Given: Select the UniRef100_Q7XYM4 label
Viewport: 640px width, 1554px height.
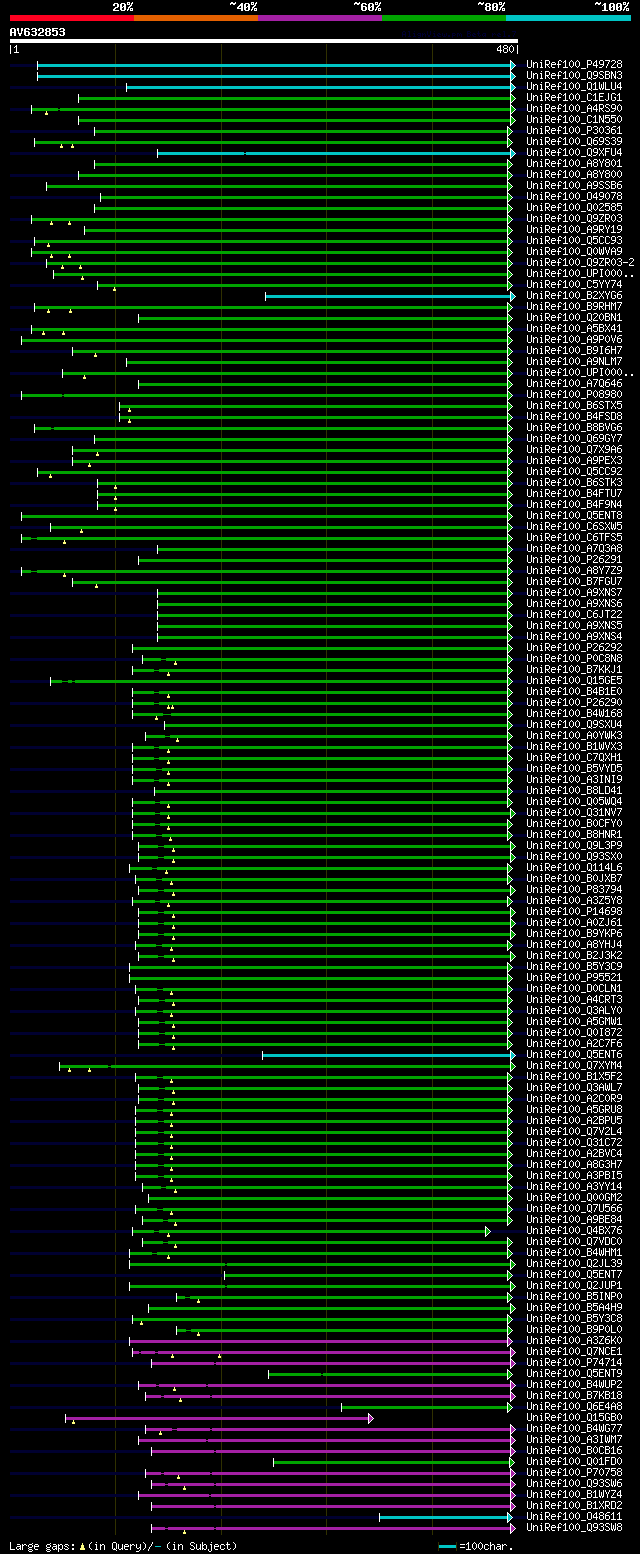Looking at the screenshot, I should (574, 1066).
